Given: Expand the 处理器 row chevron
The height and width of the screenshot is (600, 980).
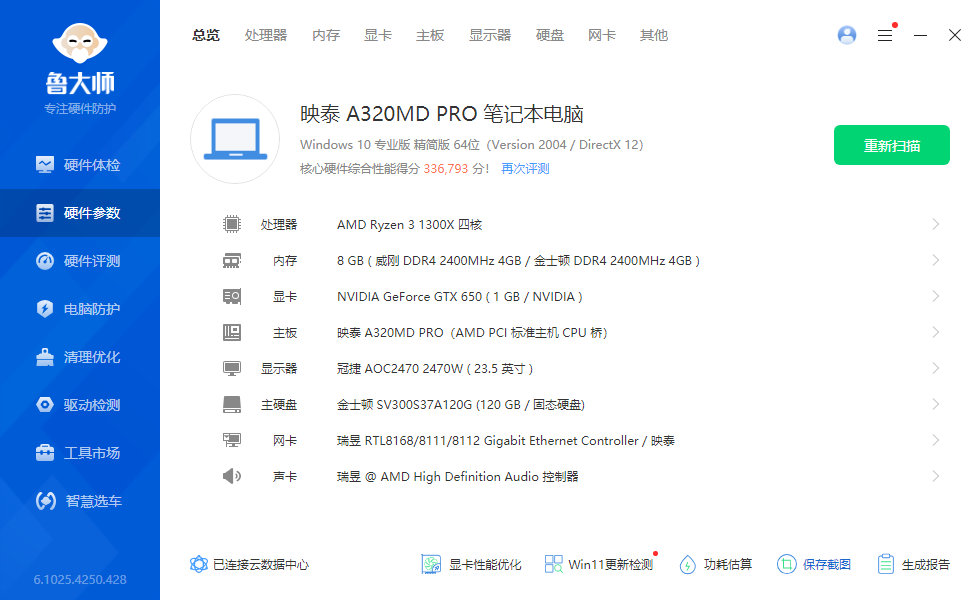Looking at the screenshot, I should tap(936, 224).
